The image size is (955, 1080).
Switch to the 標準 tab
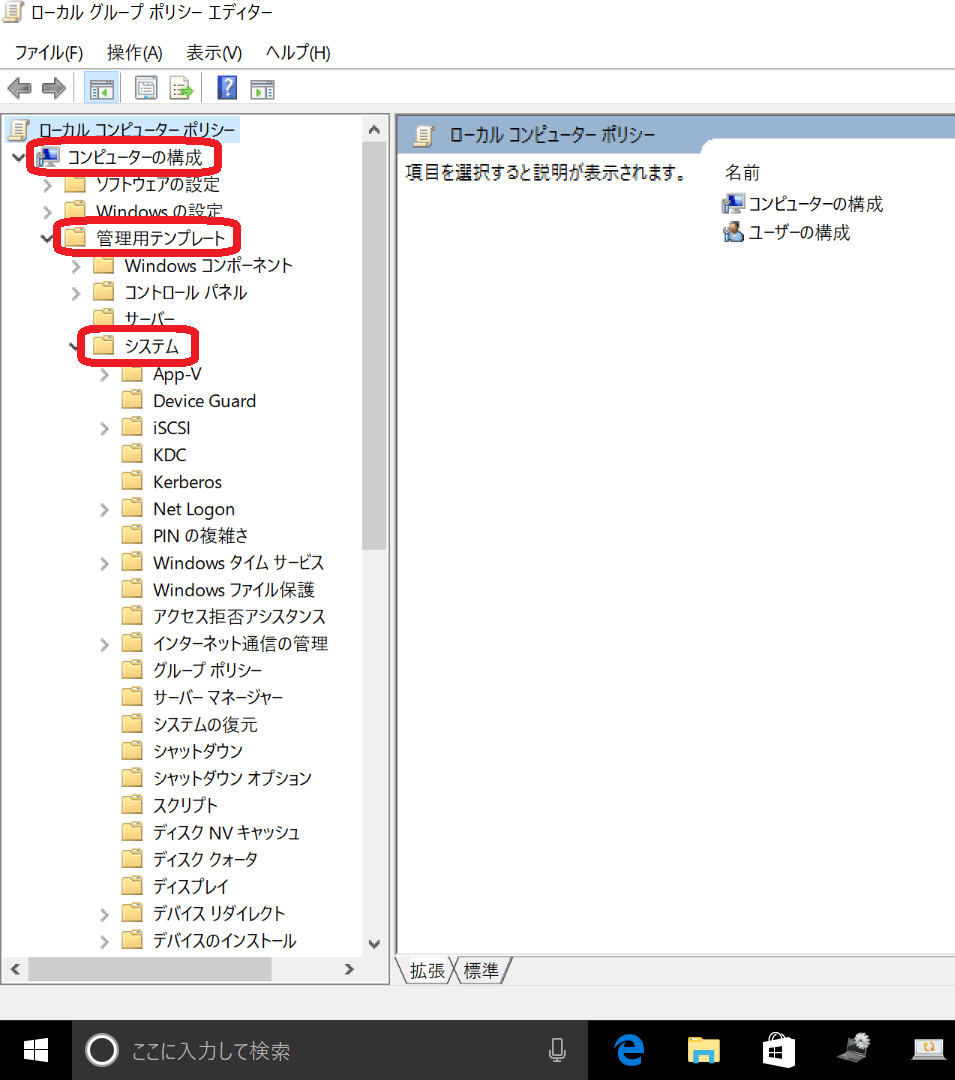click(481, 970)
